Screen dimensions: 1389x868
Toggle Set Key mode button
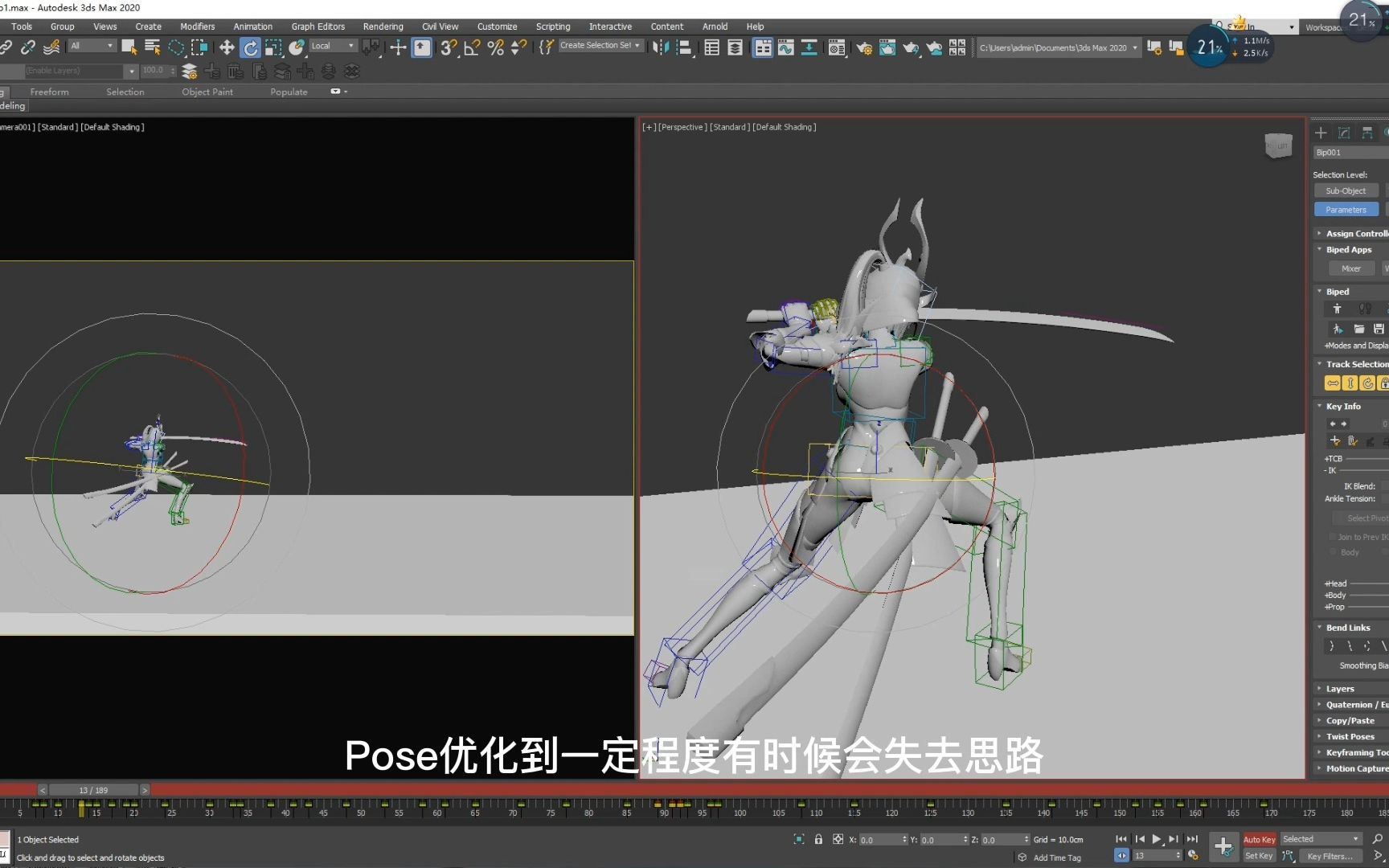[x=1260, y=856]
